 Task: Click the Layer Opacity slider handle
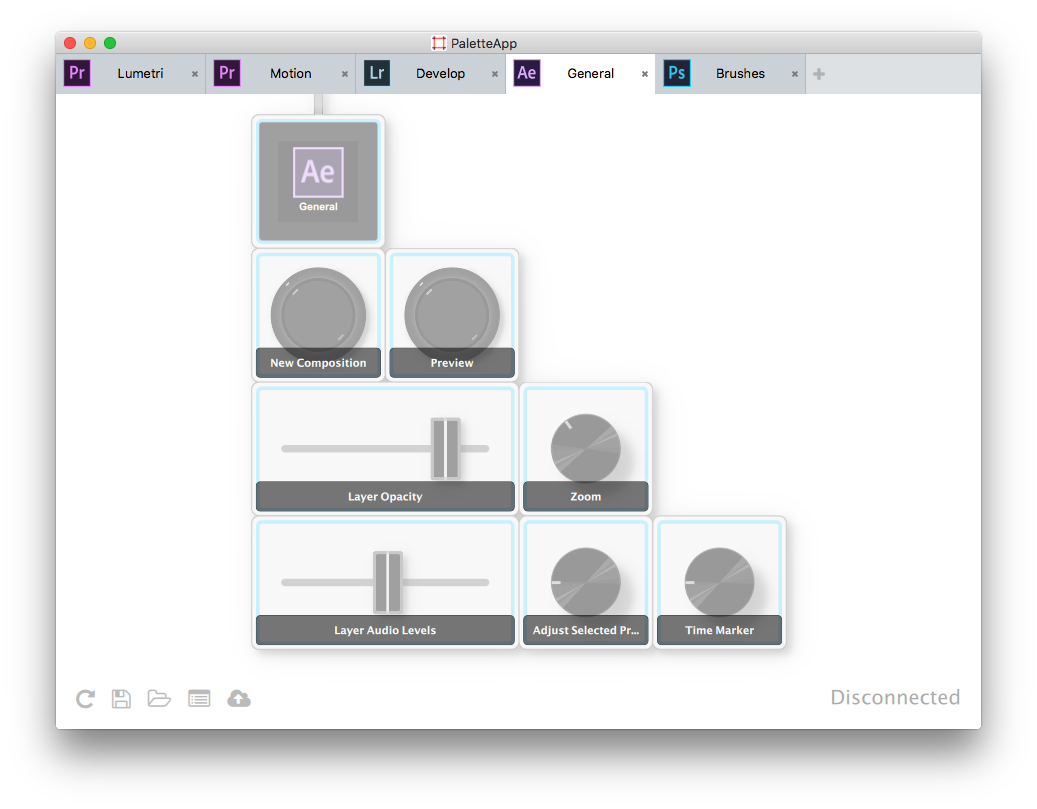point(446,448)
